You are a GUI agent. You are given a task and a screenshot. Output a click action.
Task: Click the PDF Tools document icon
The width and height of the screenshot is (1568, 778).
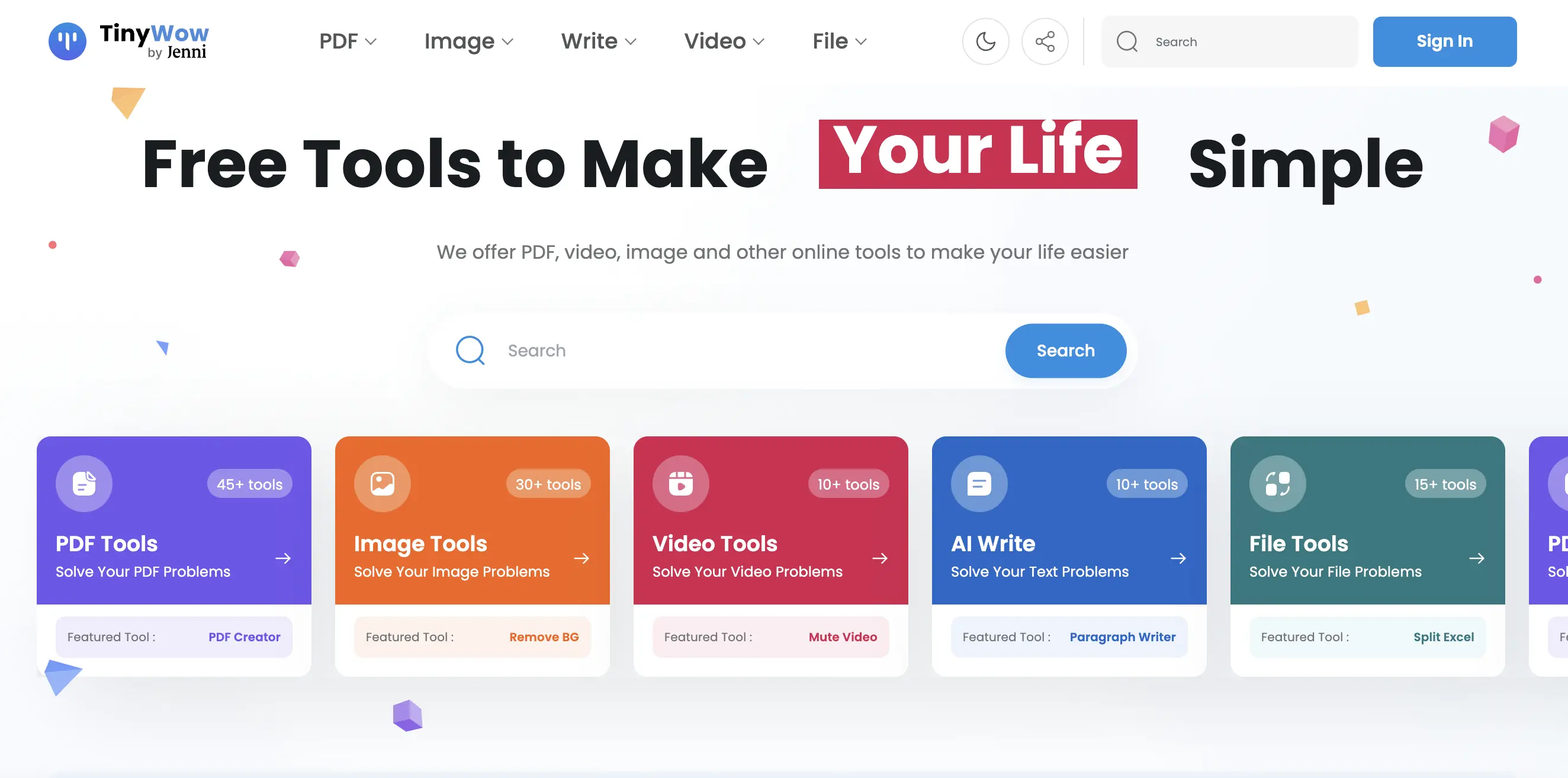(84, 484)
